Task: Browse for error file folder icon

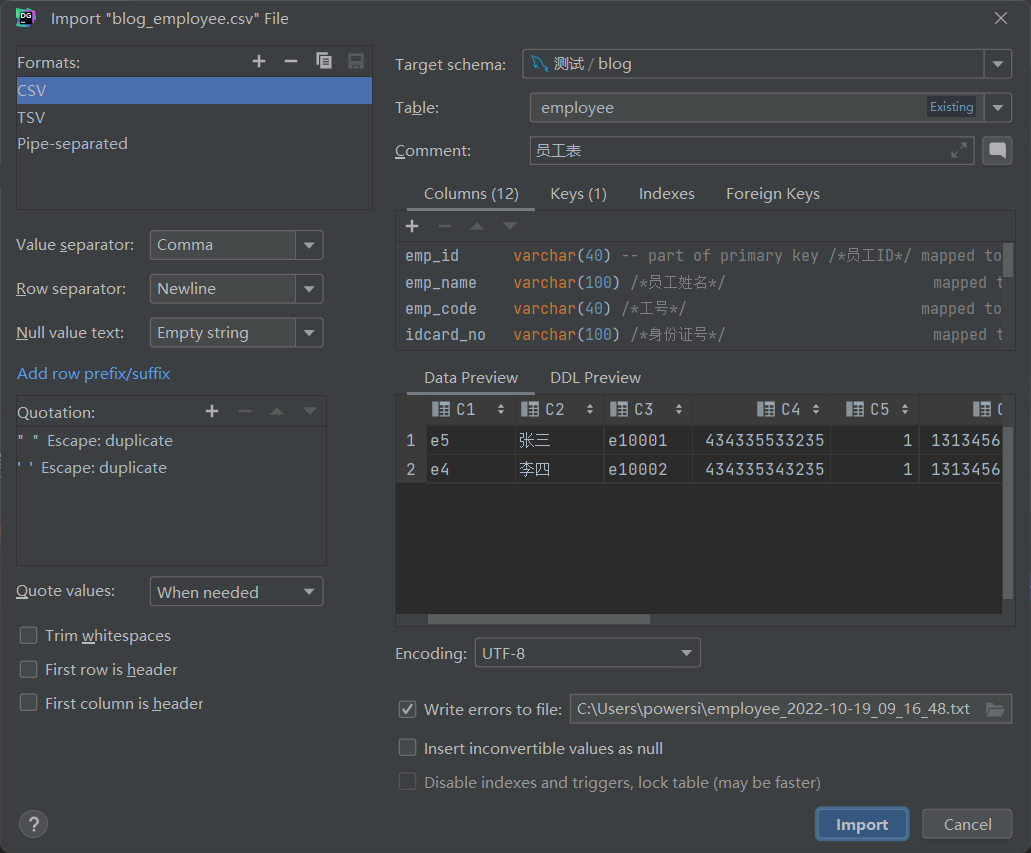Action: point(995,709)
